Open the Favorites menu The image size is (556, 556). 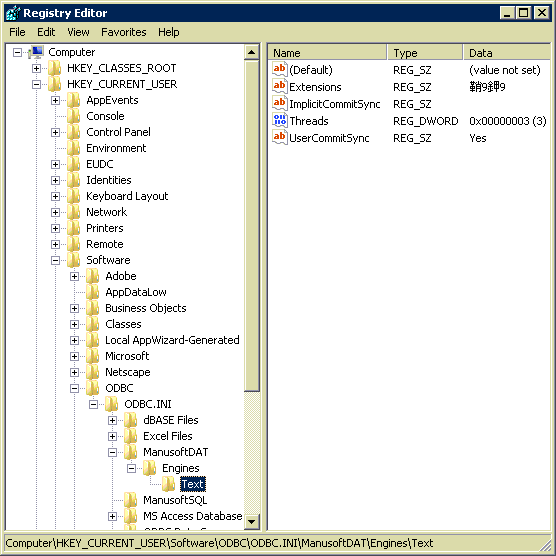124,32
